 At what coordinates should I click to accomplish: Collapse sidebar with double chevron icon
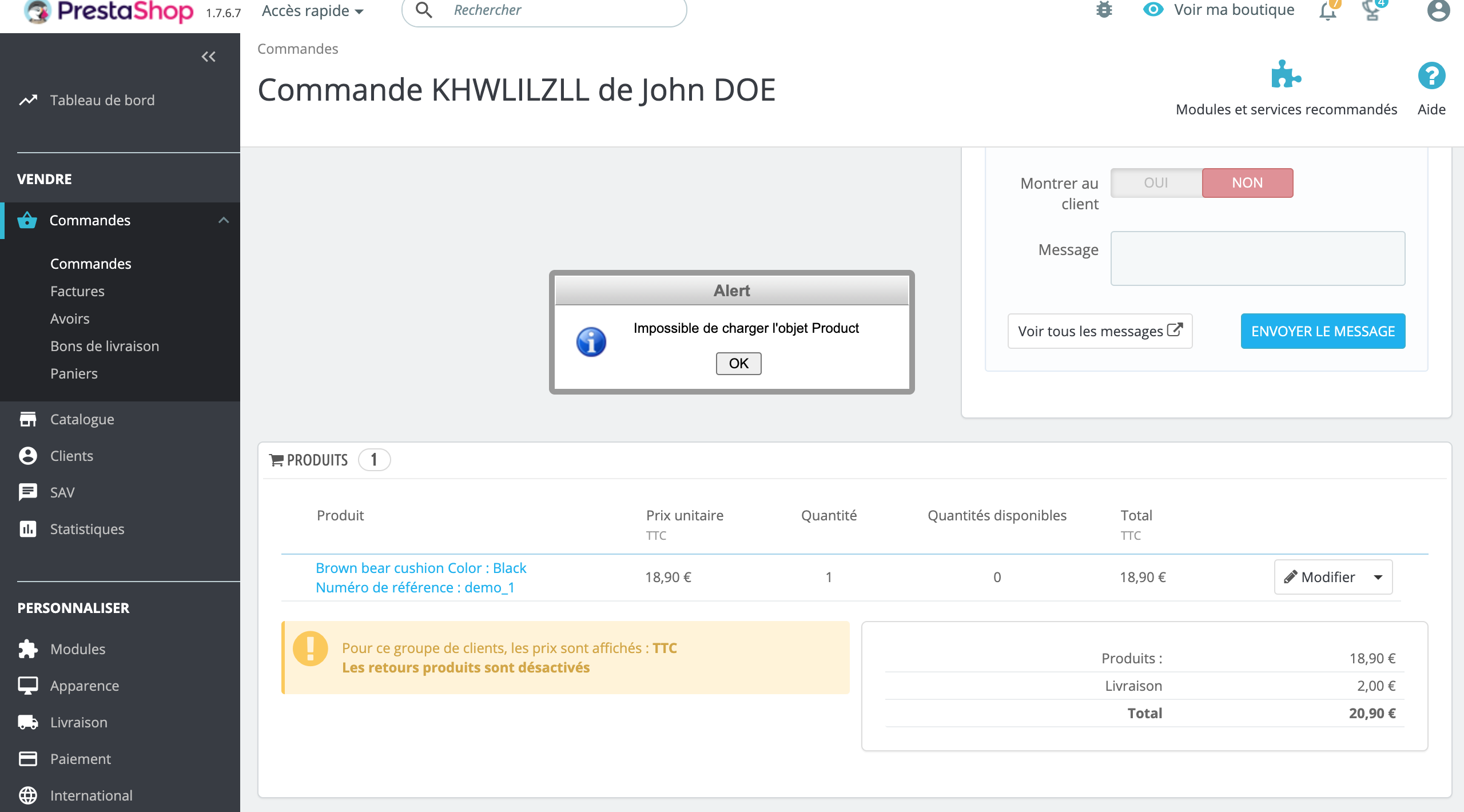coord(208,57)
